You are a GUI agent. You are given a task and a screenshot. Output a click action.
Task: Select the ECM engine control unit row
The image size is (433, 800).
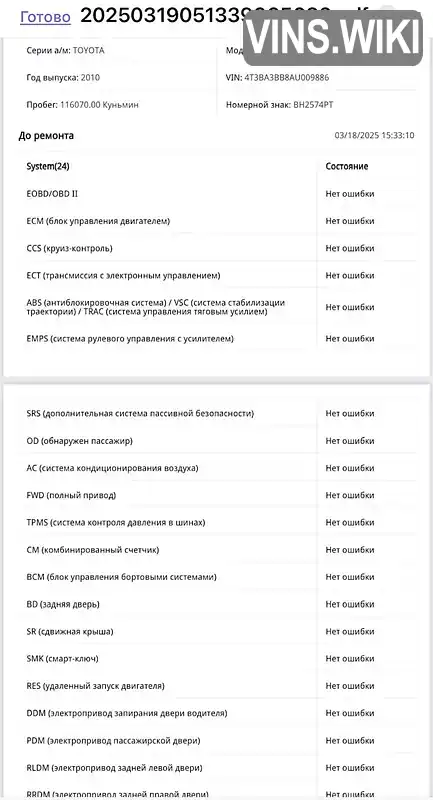[x=221, y=221]
